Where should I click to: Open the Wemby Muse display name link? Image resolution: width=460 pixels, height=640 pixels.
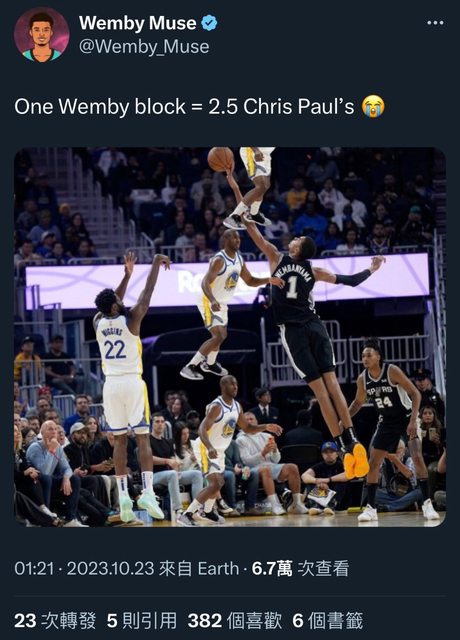pyautogui.click(x=138, y=23)
